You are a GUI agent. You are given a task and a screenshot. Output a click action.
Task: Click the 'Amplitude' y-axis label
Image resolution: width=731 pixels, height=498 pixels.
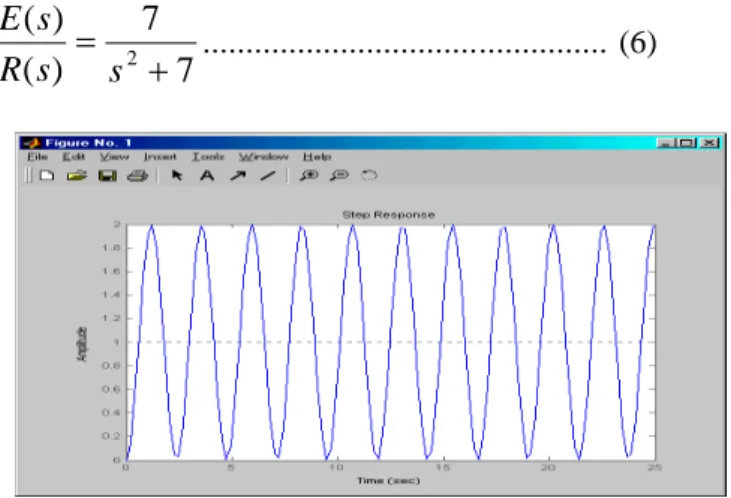pyautogui.click(x=82, y=344)
